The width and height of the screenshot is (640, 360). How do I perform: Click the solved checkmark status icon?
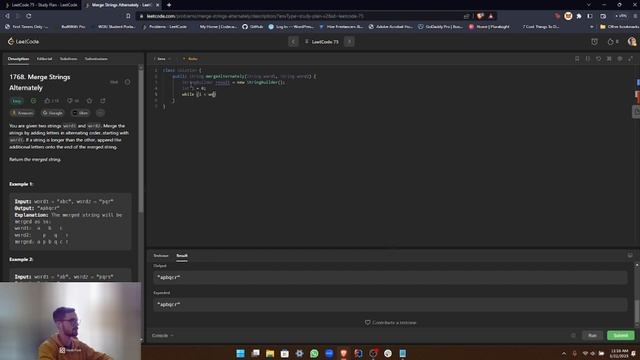point(33,101)
